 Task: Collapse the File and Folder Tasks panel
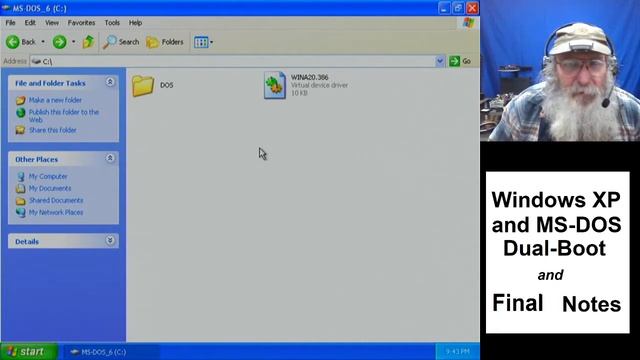110,82
